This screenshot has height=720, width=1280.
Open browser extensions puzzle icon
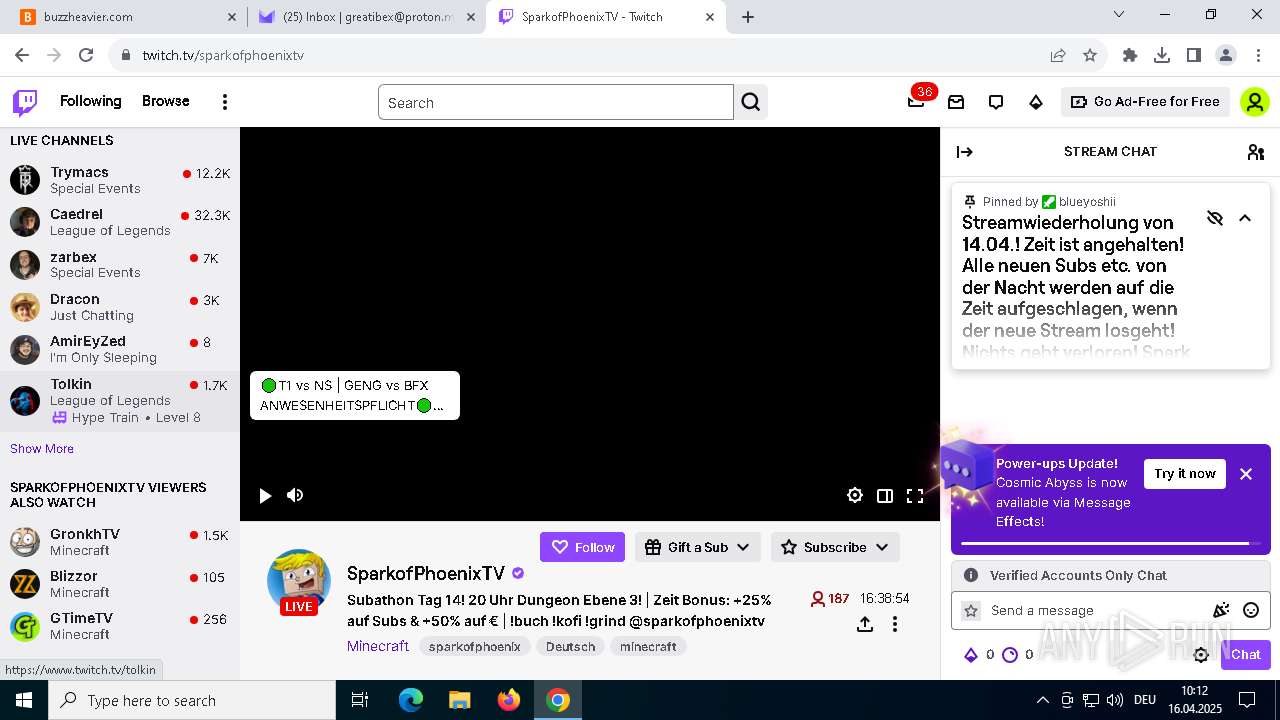[x=1130, y=55]
